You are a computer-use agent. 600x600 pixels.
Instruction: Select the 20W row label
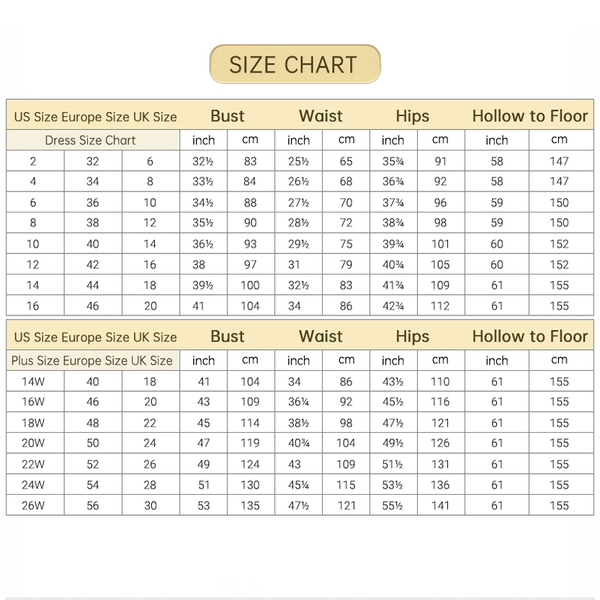point(33,443)
